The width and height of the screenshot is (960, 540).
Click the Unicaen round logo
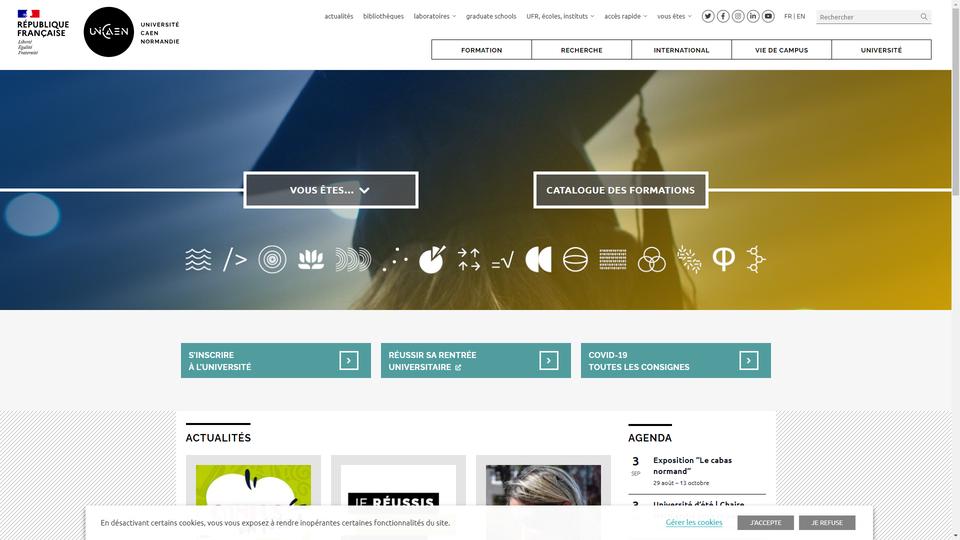click(x=108, y=32)
